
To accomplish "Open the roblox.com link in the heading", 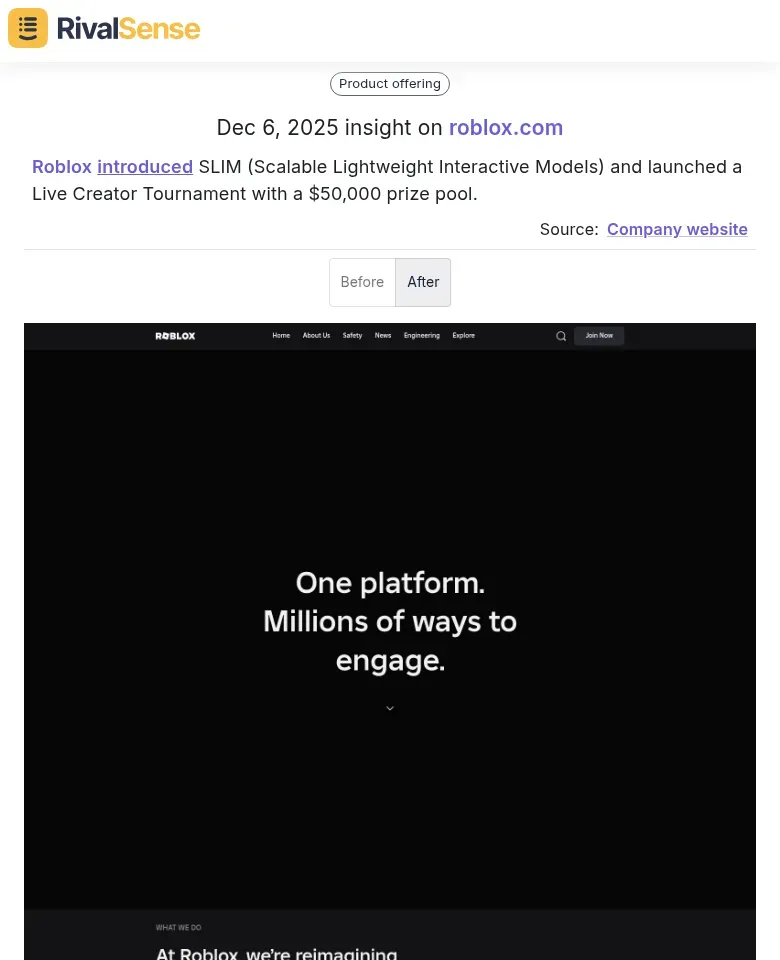I will [x=505, y=128].
